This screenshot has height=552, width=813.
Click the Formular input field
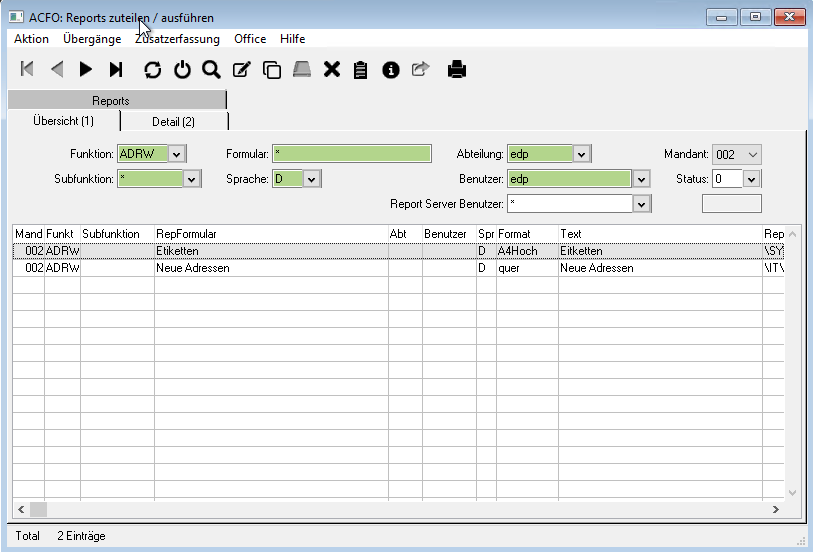pos(352,154)
